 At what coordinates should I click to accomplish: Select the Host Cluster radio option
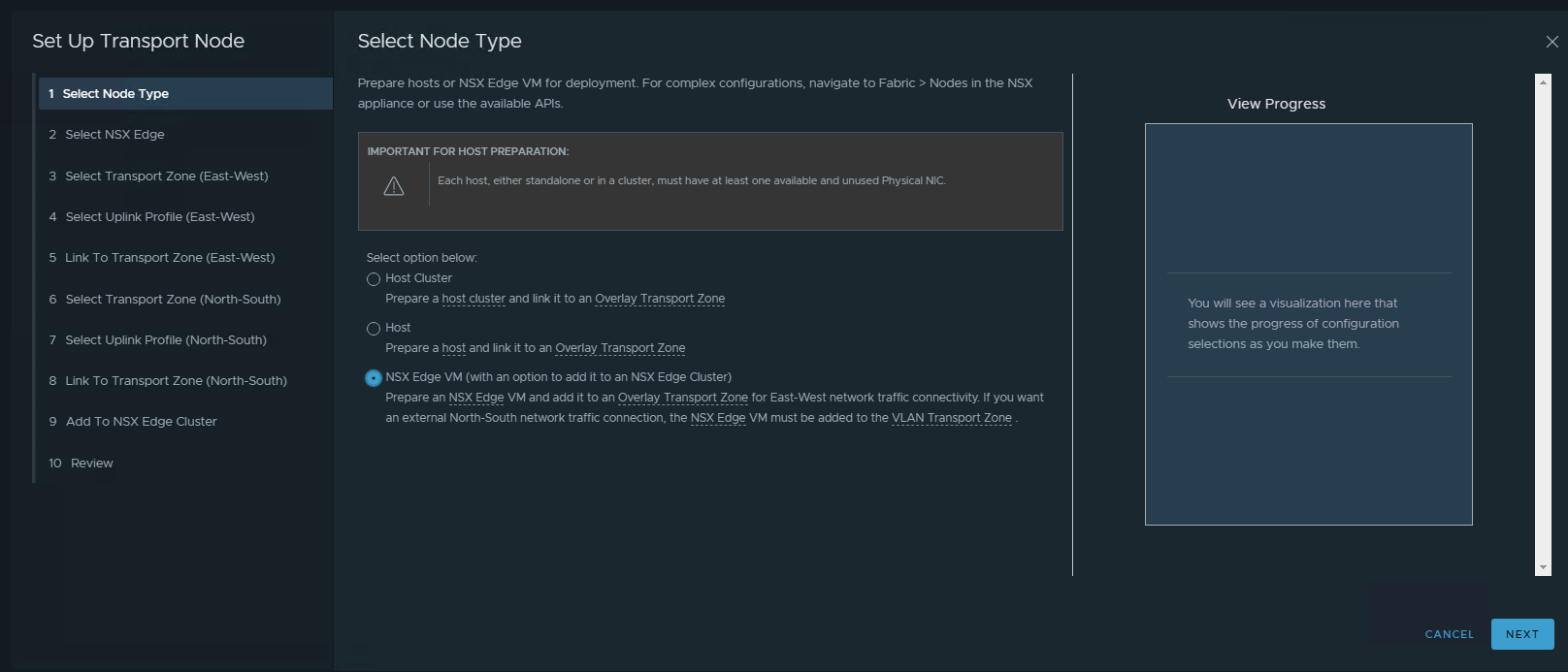[x=374, y=279]
